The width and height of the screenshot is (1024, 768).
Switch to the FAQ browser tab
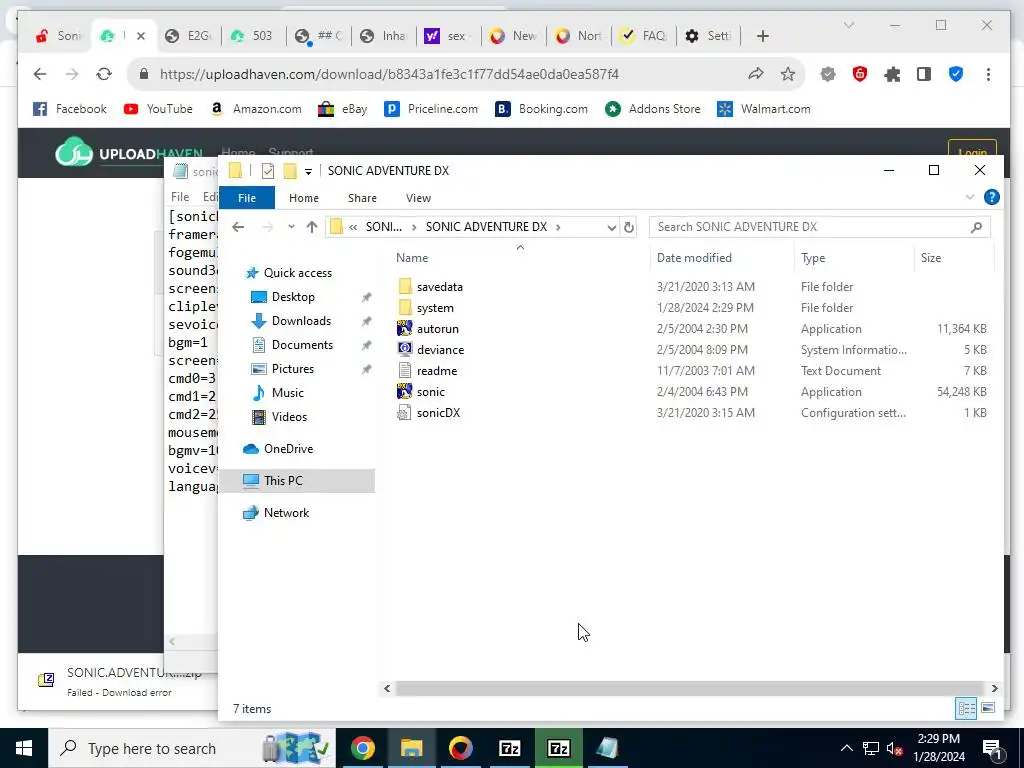tap(643, 36)
